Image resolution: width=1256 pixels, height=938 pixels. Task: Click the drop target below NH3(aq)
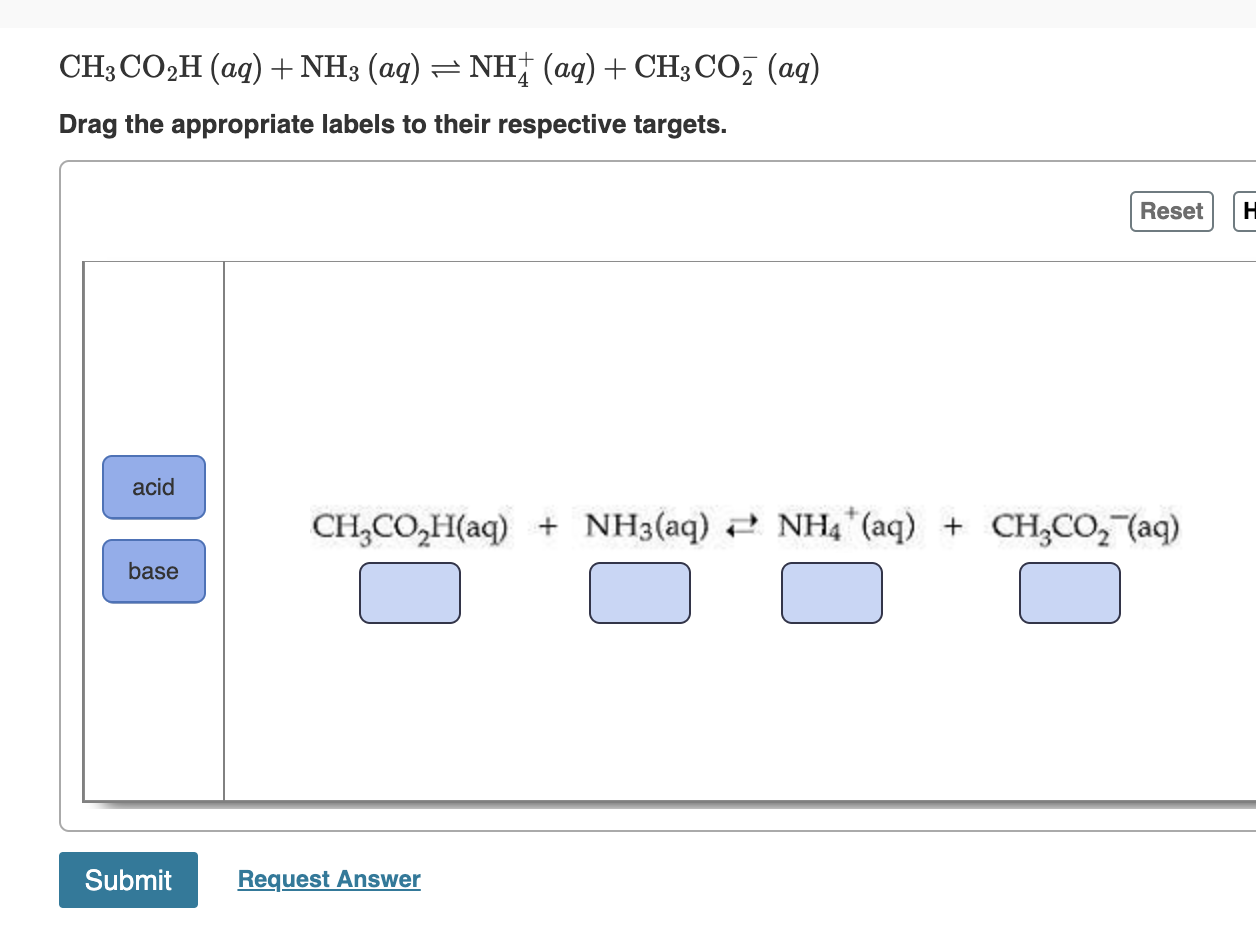tap(640, 592)
